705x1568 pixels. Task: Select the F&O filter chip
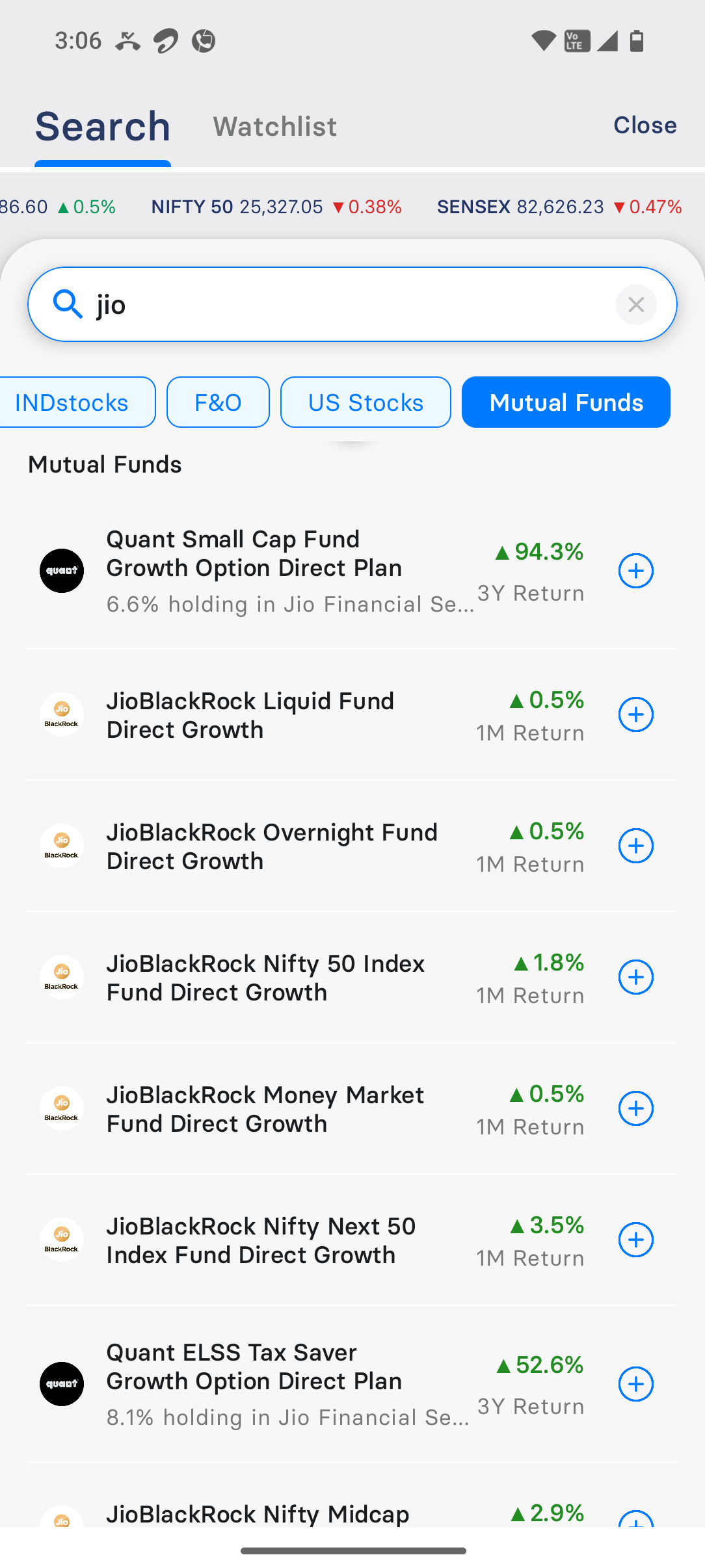click(x=218, y=402)
